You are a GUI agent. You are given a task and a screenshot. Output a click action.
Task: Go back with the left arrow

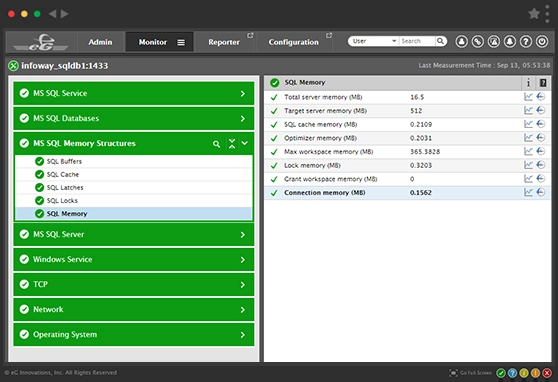[x=53, y=14]
